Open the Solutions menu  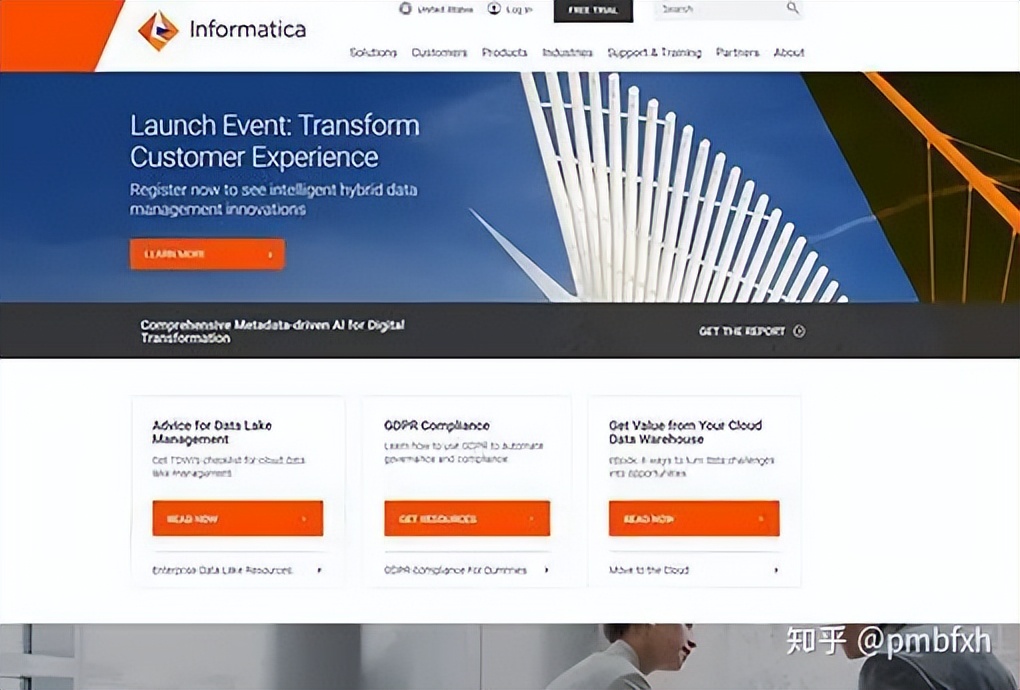point(373,53)
